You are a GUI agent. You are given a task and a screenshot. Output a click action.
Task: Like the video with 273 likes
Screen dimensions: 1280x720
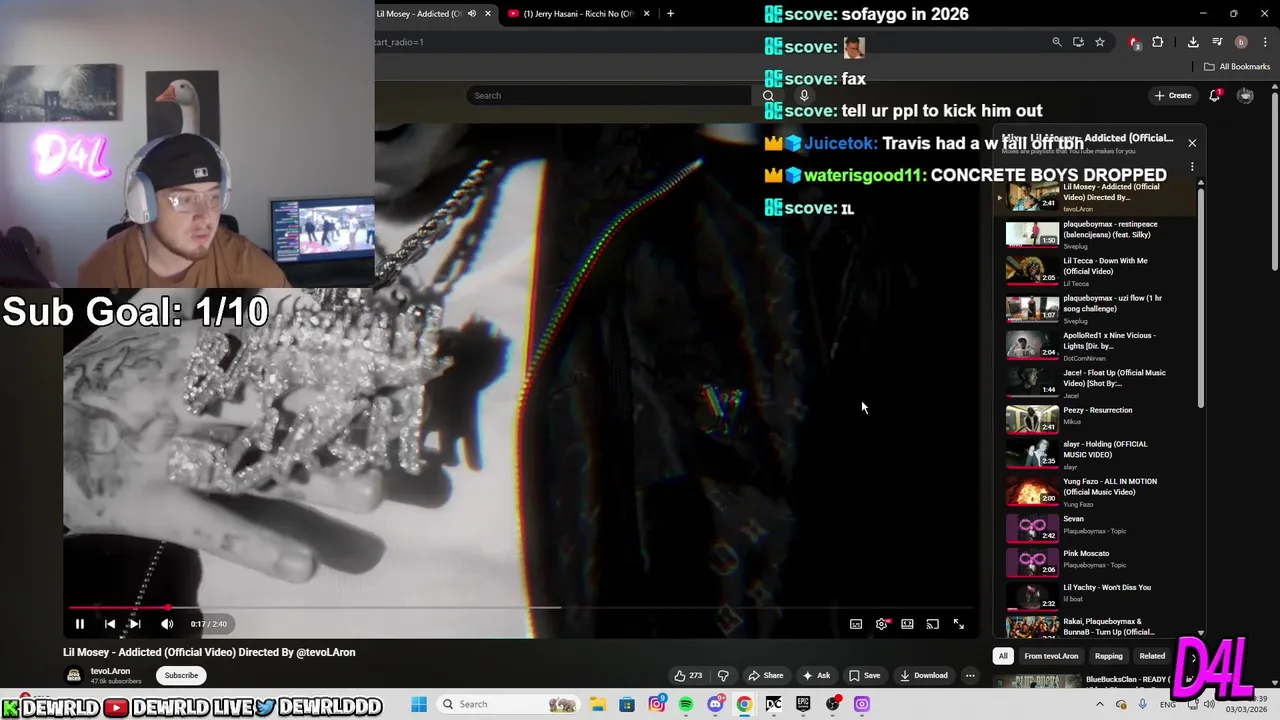coord(688,675)
